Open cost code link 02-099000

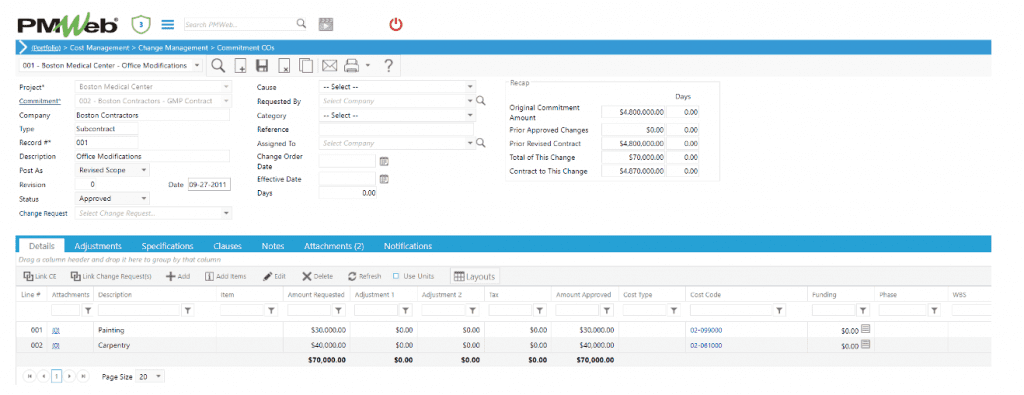(x=706, y=330)
